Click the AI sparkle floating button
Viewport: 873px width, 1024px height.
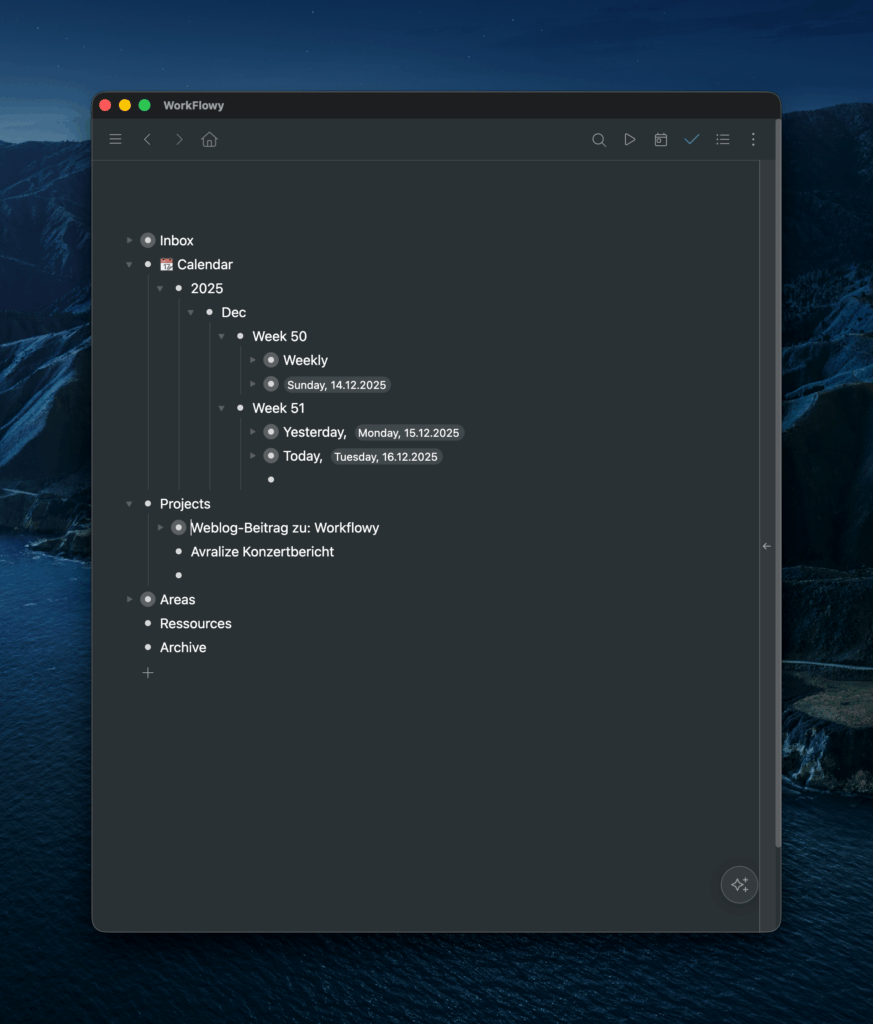coord(740,885)
